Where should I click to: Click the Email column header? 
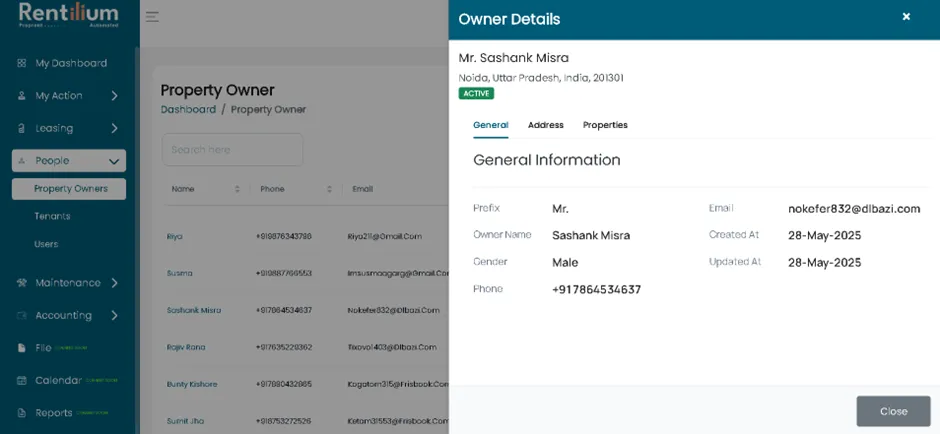pyautogui.click(x=363, y=189)
